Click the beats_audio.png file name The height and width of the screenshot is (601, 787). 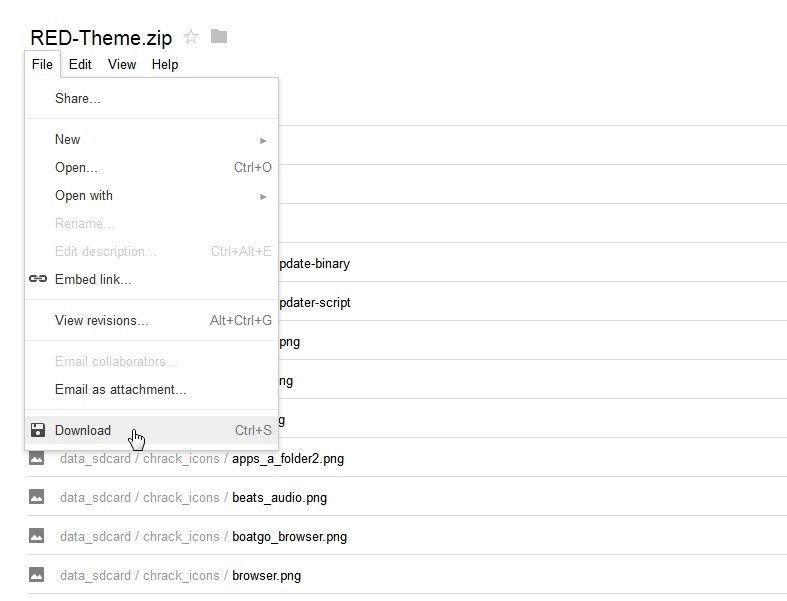pyautogui.click(x=280, y=498)
